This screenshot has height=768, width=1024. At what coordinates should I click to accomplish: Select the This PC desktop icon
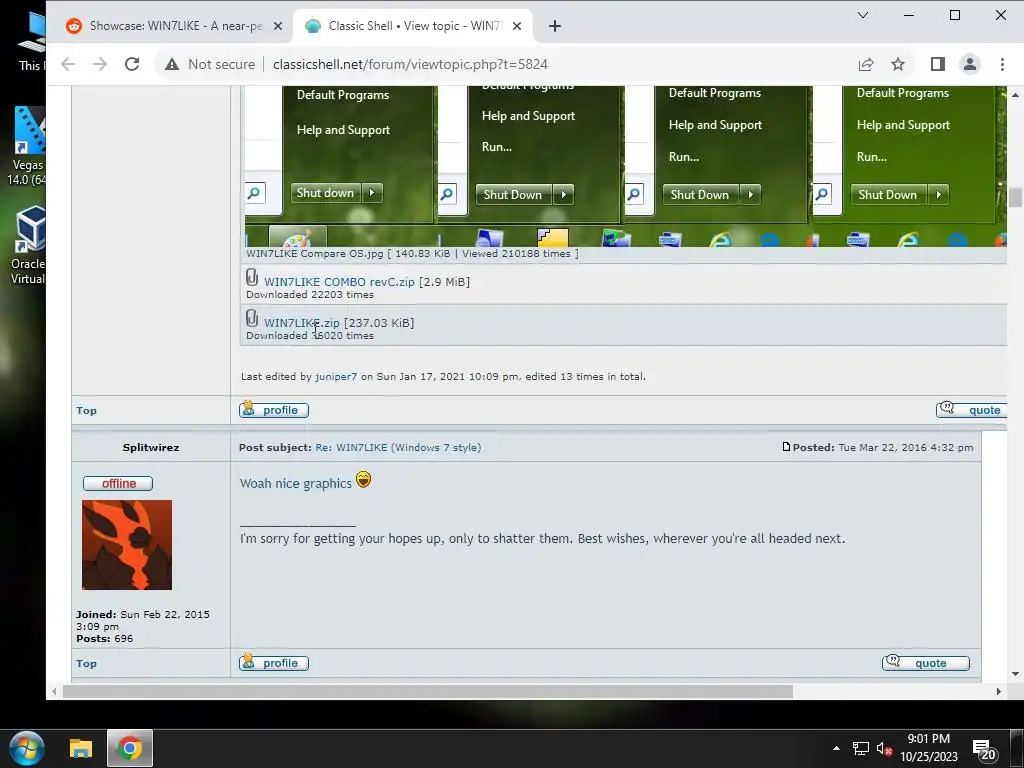(30, 42)
